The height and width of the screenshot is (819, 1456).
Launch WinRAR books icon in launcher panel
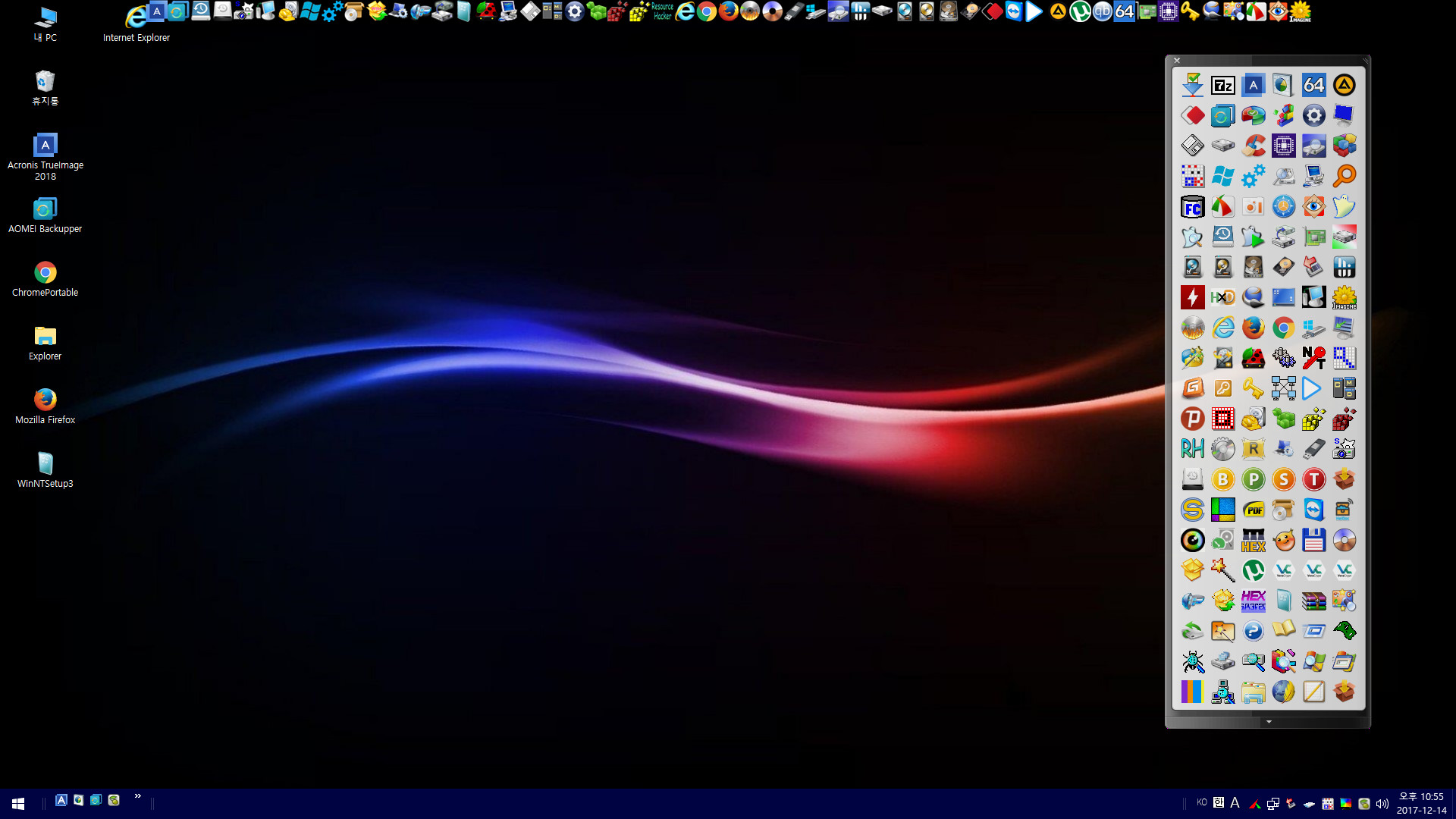click(x=1314, y=601)
